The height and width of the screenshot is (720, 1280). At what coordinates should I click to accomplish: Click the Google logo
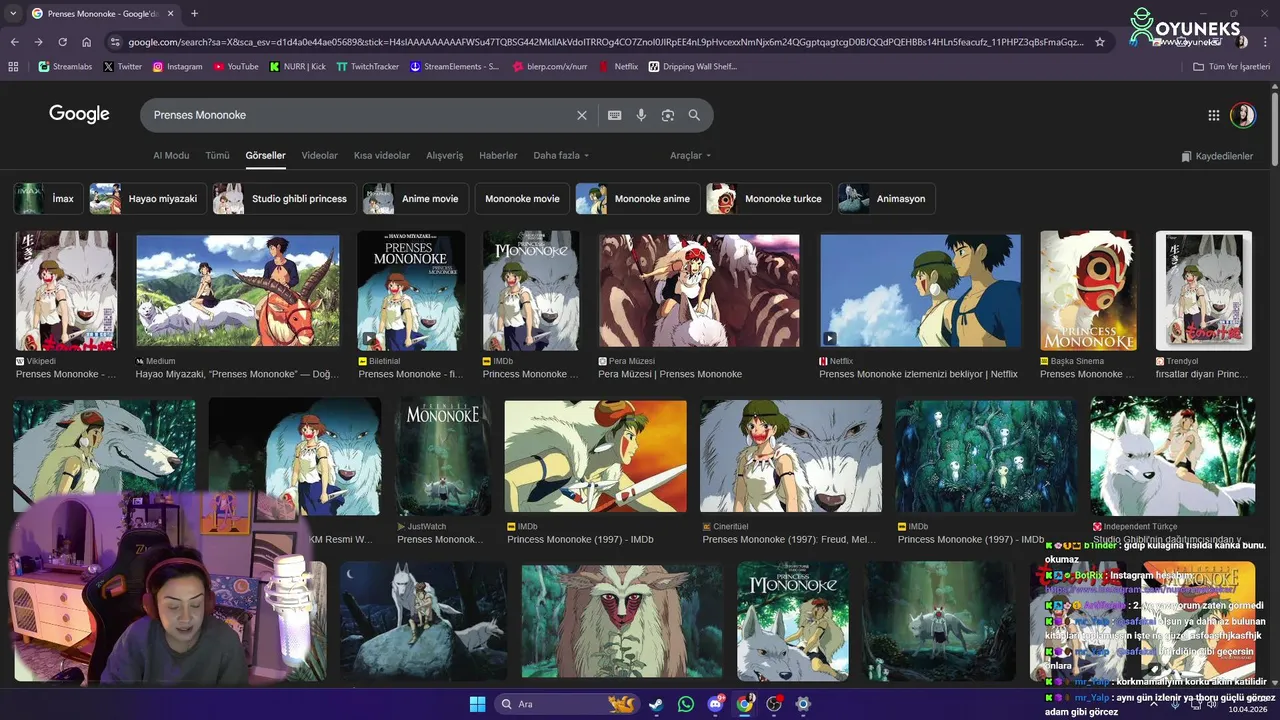coord(79,114)
